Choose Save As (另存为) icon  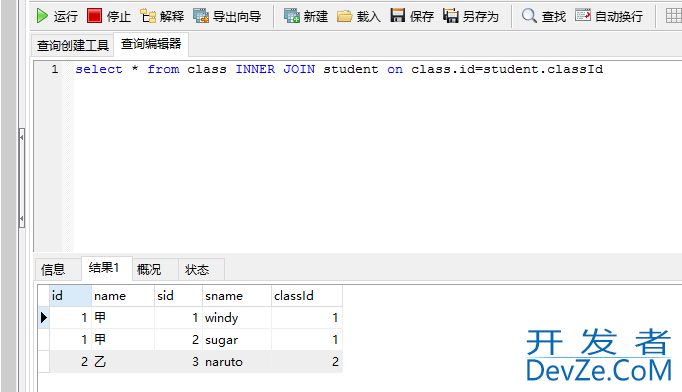click(451, 16)
